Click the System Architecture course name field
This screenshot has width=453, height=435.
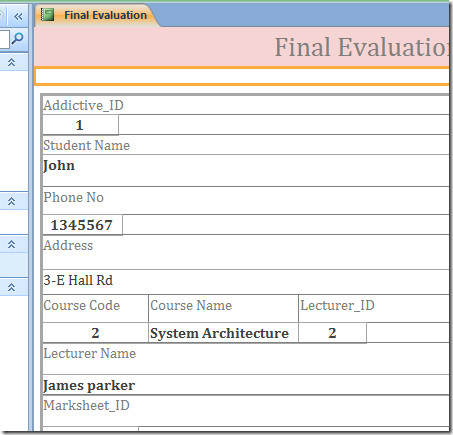tap(223, 333)
